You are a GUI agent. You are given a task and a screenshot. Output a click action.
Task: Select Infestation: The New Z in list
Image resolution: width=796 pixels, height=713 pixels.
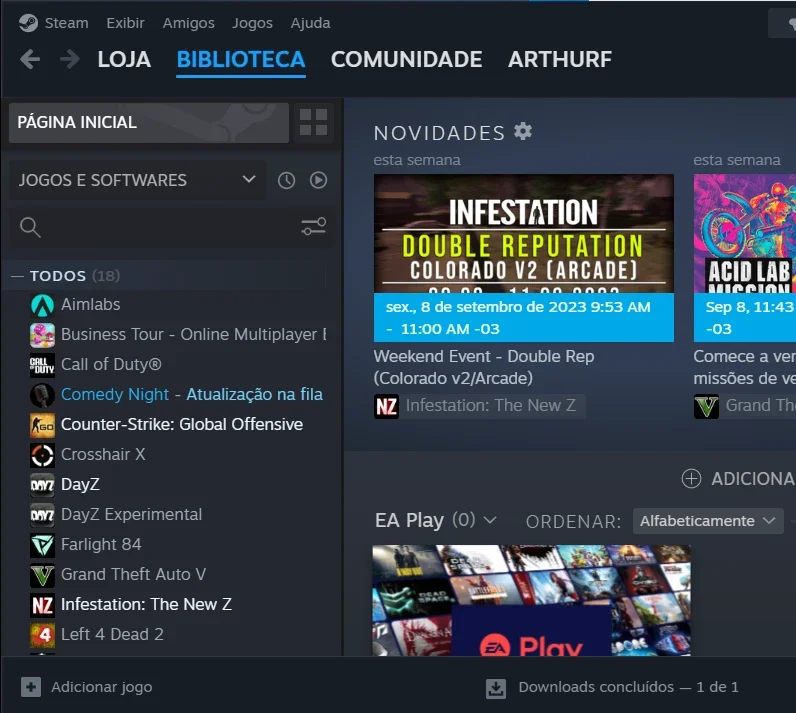click(146, 604)
